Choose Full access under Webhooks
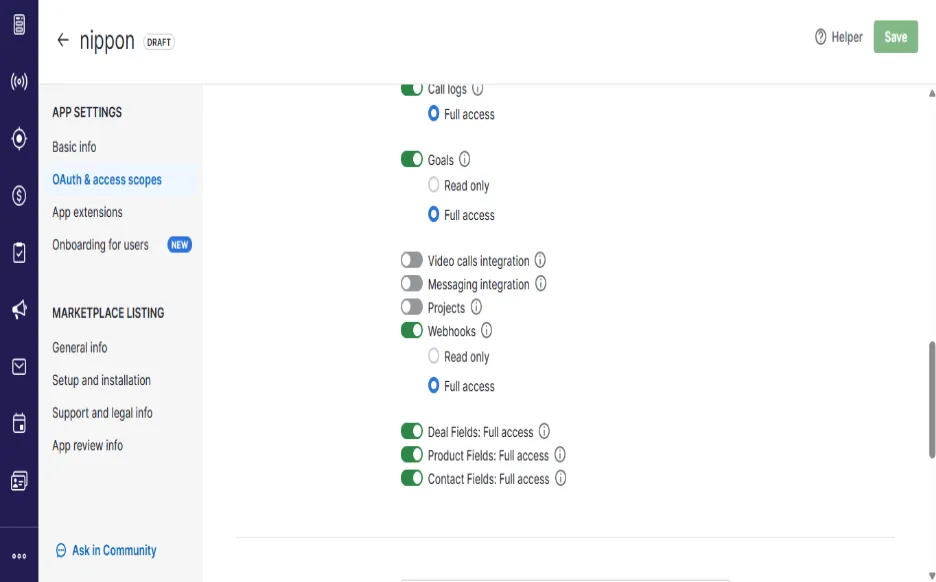The image size is (936, 582). pos(433,386)
